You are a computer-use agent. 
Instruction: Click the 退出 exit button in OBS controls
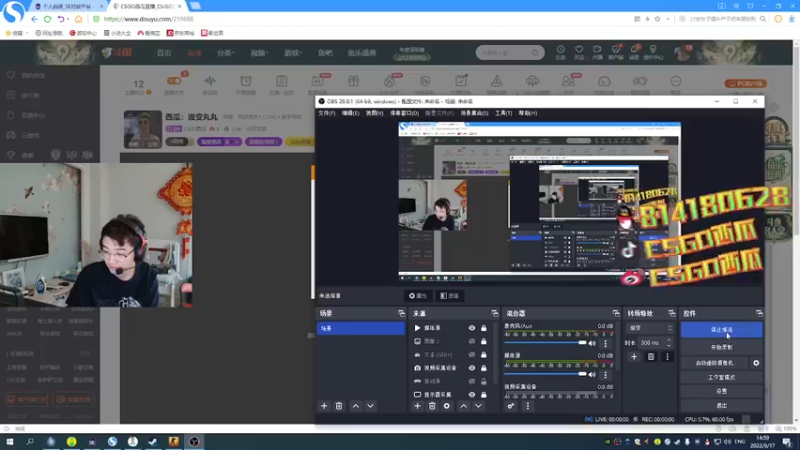721,406
